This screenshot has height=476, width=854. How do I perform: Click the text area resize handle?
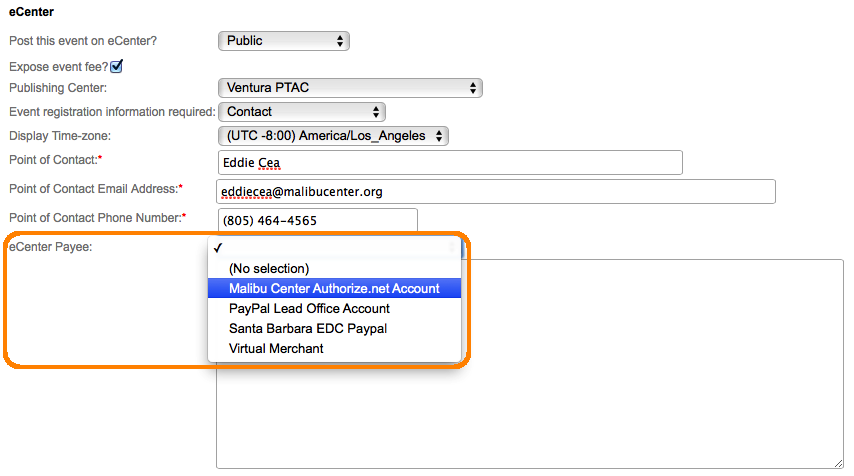[x=839, y=463]
